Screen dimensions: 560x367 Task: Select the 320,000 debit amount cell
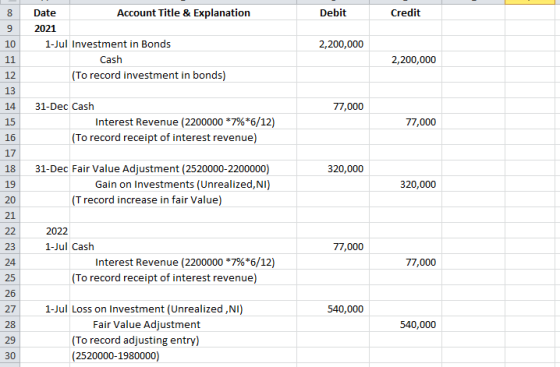pos(333,169)
